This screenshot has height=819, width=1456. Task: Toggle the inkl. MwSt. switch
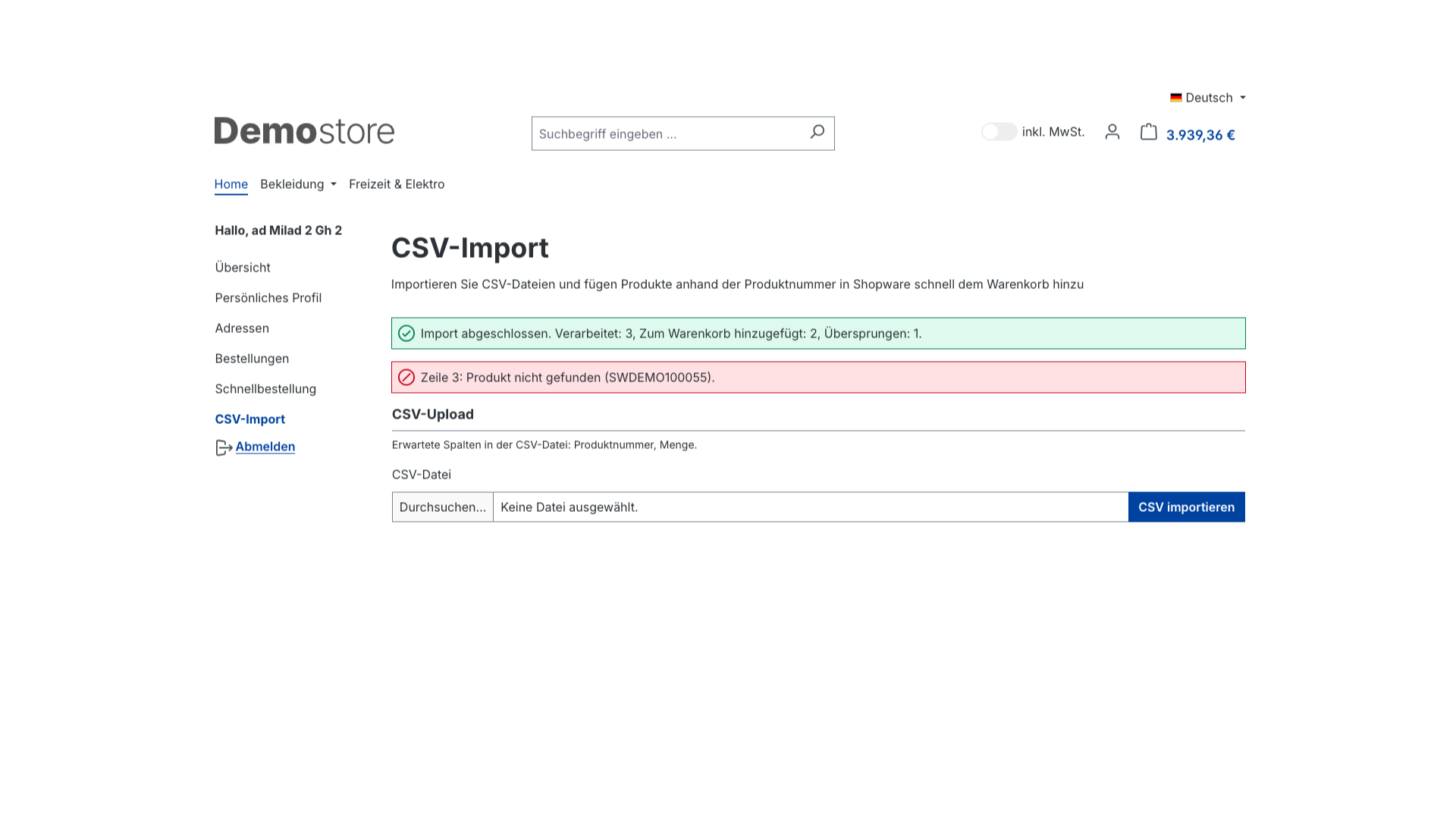click(x=998, y=132)
